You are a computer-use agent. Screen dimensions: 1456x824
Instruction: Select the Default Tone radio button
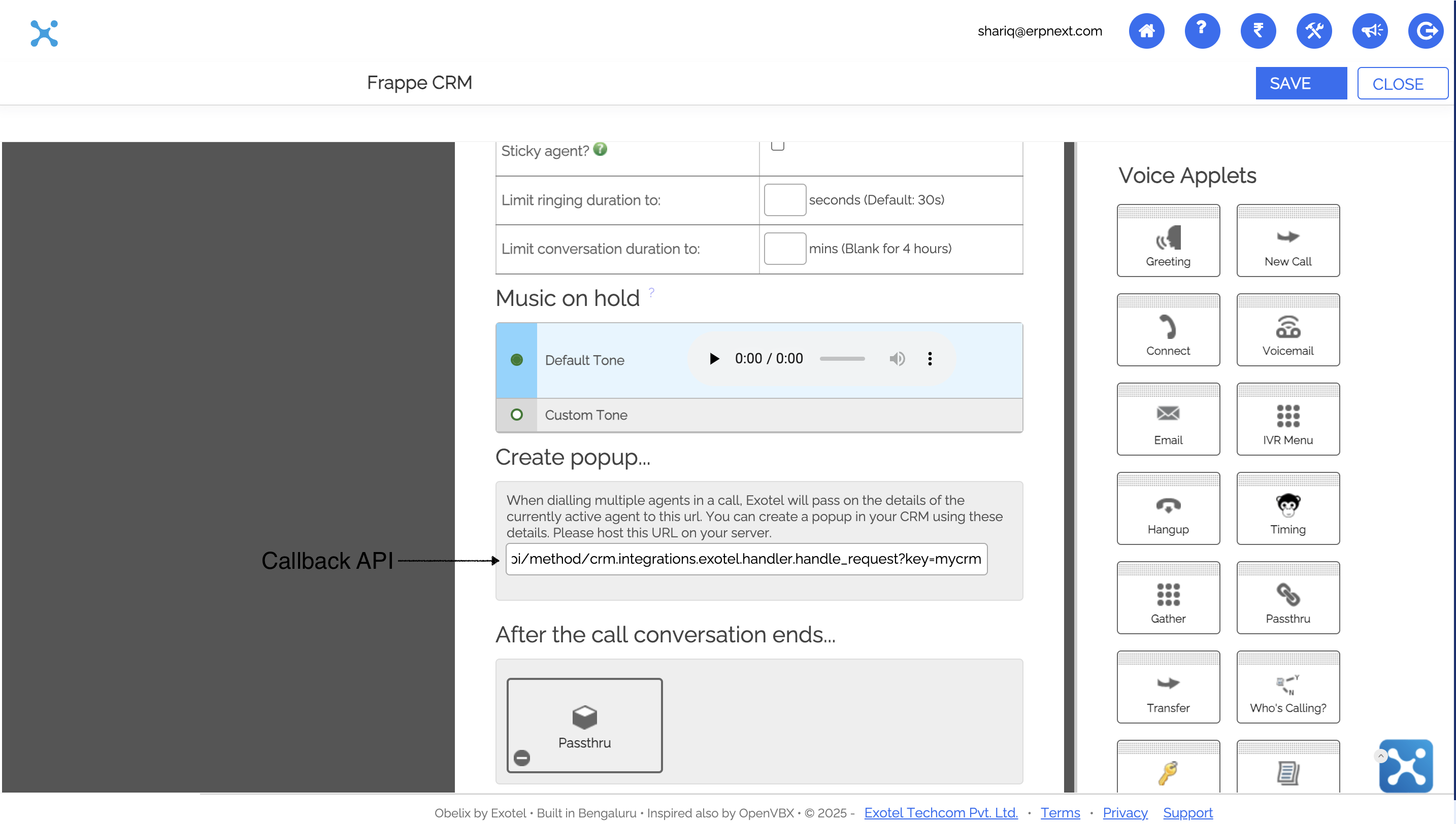(516, 359)
